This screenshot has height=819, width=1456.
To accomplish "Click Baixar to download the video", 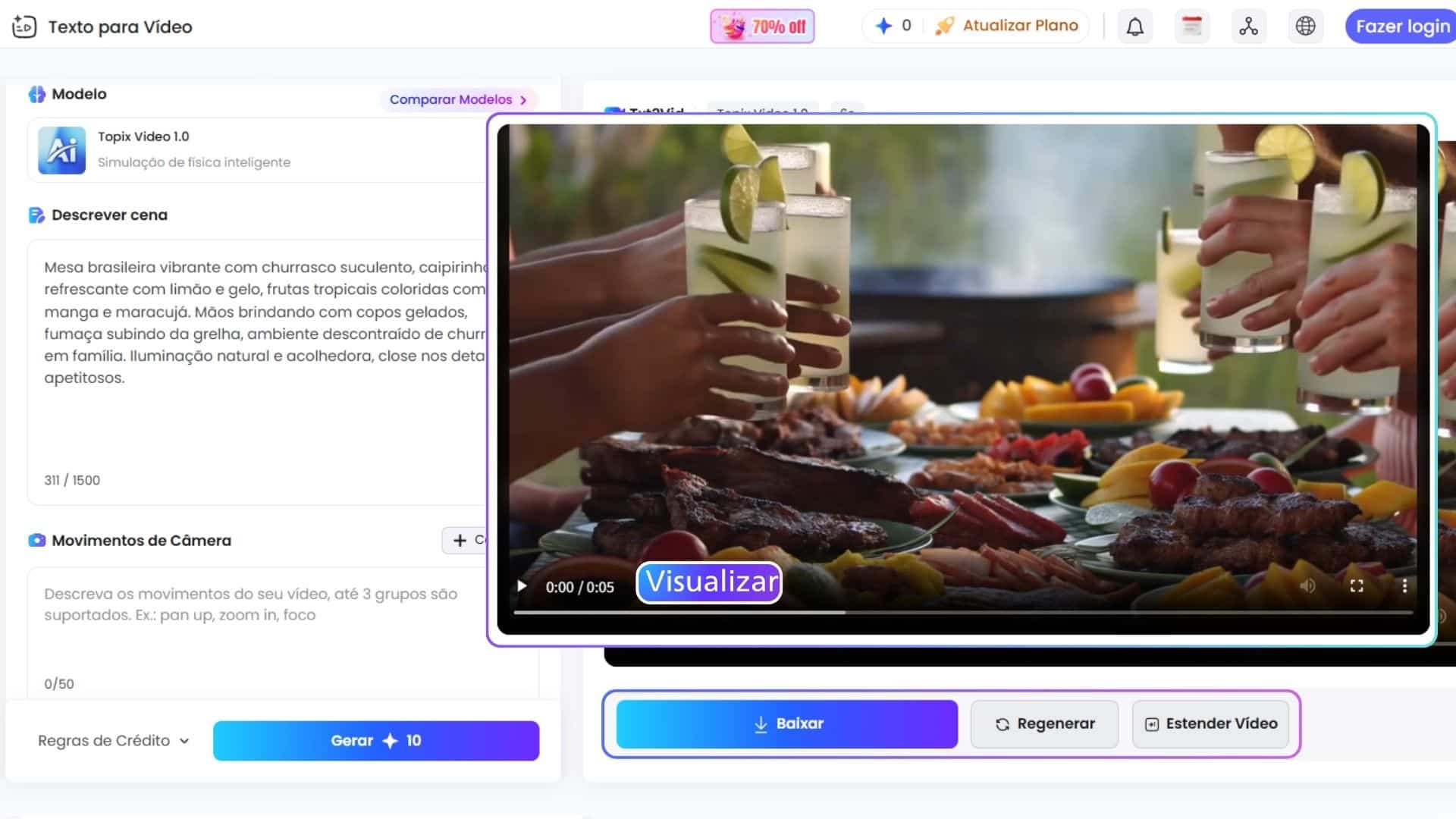I will pos(786,723).
